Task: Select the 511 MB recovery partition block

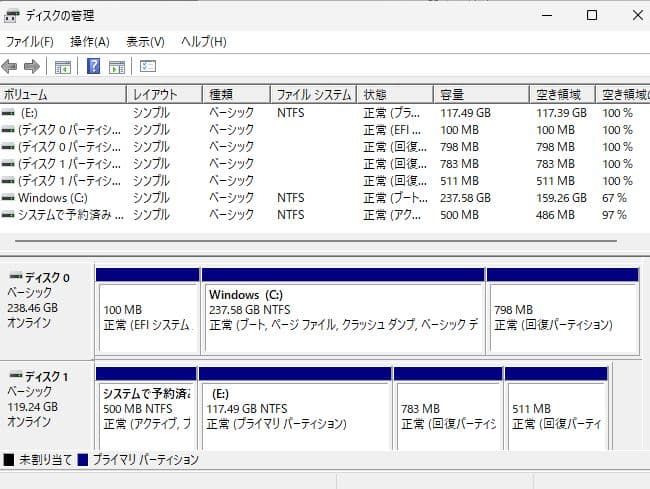Action: (556, 409)
